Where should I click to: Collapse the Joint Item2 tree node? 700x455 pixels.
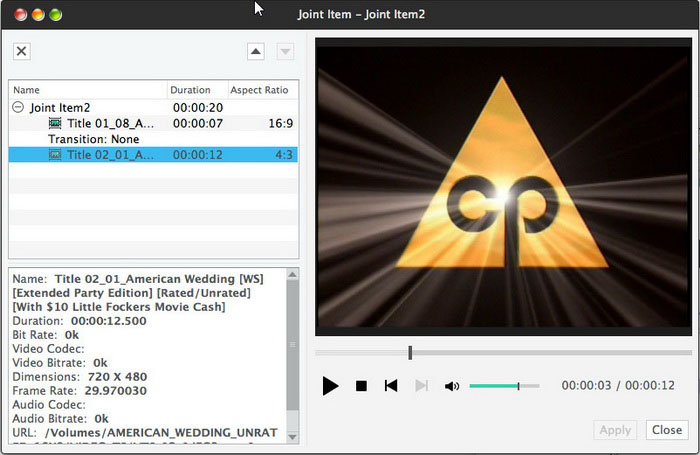point(18,107)
